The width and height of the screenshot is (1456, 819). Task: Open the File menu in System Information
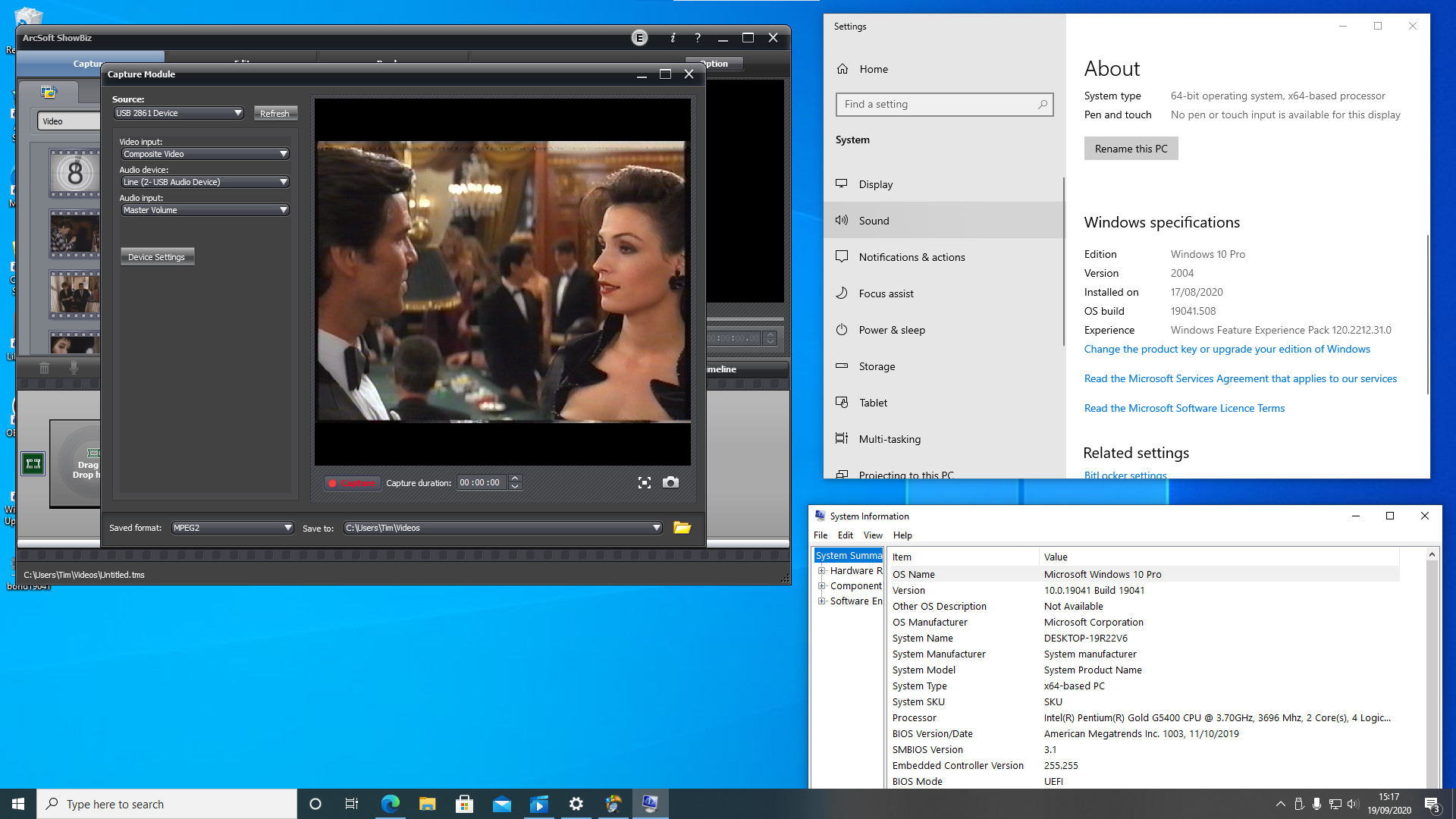point(821,535)
